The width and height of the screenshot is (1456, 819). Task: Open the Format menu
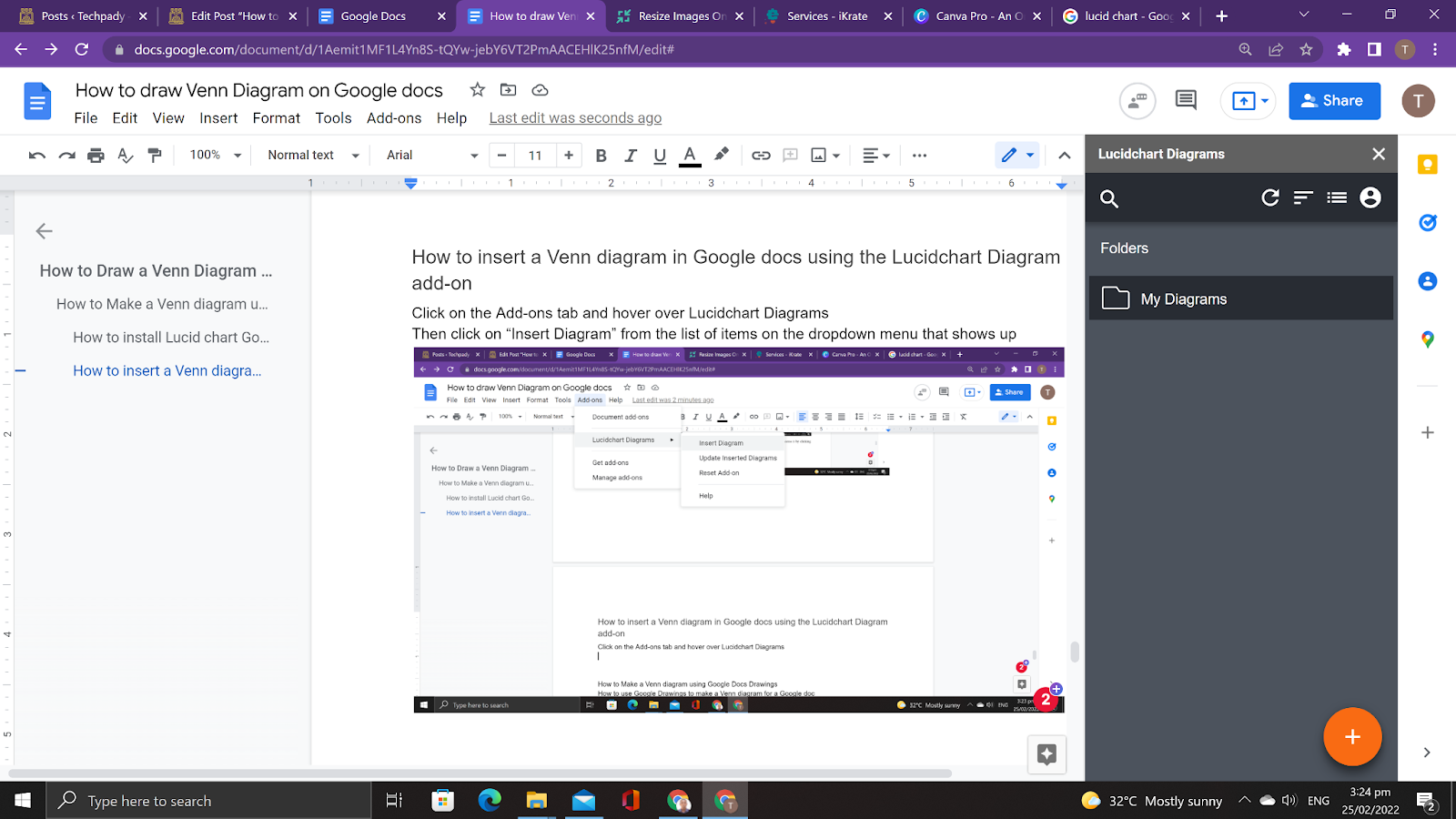click(277, 118)
